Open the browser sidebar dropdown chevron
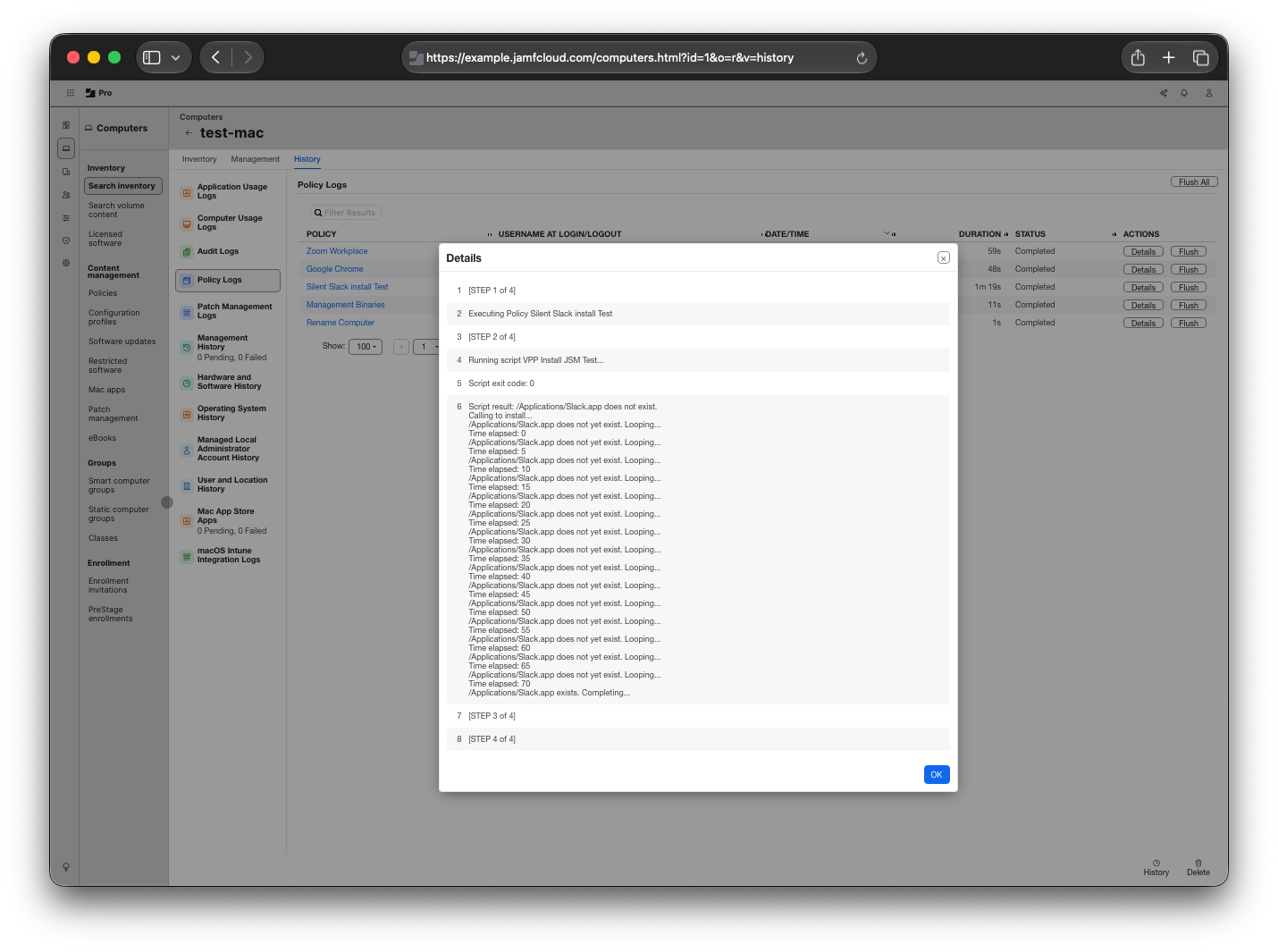Screen dimensions: 1278x952 click(x=175, y=58)
